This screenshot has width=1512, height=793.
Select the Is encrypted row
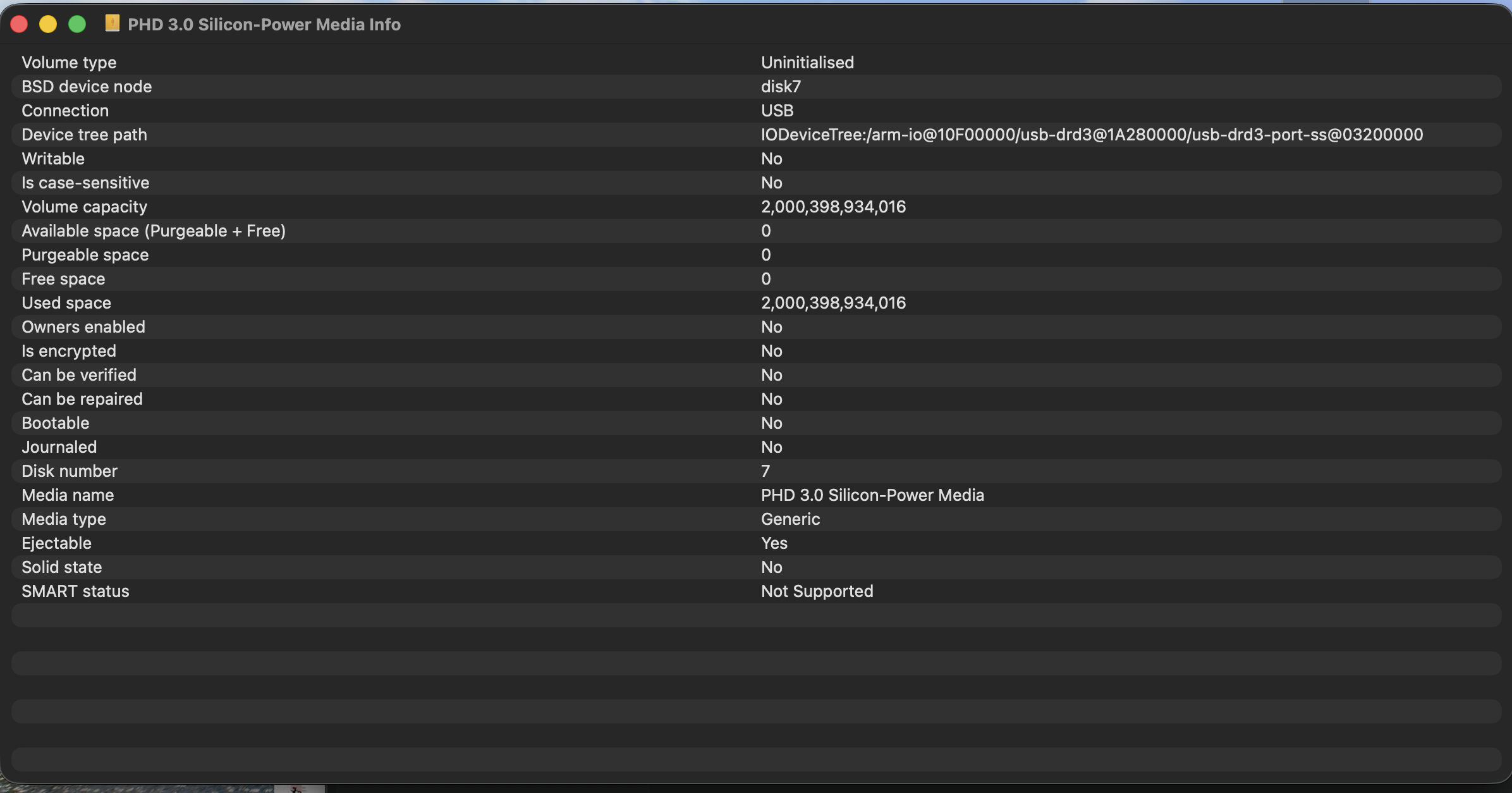click(x=69, y=351)
